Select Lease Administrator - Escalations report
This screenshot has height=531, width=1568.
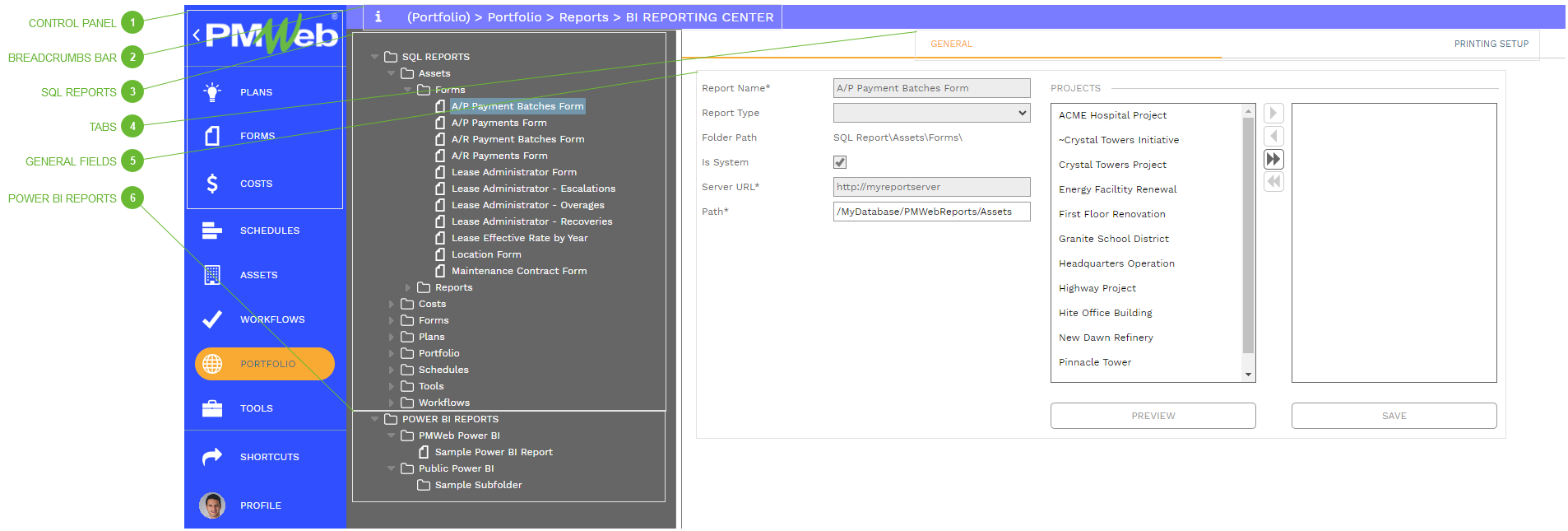[533, 189]
